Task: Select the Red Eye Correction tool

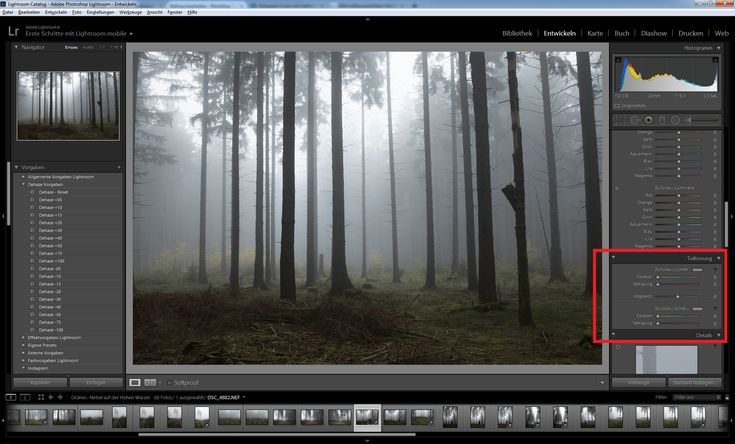Action: tap(649, 120)
